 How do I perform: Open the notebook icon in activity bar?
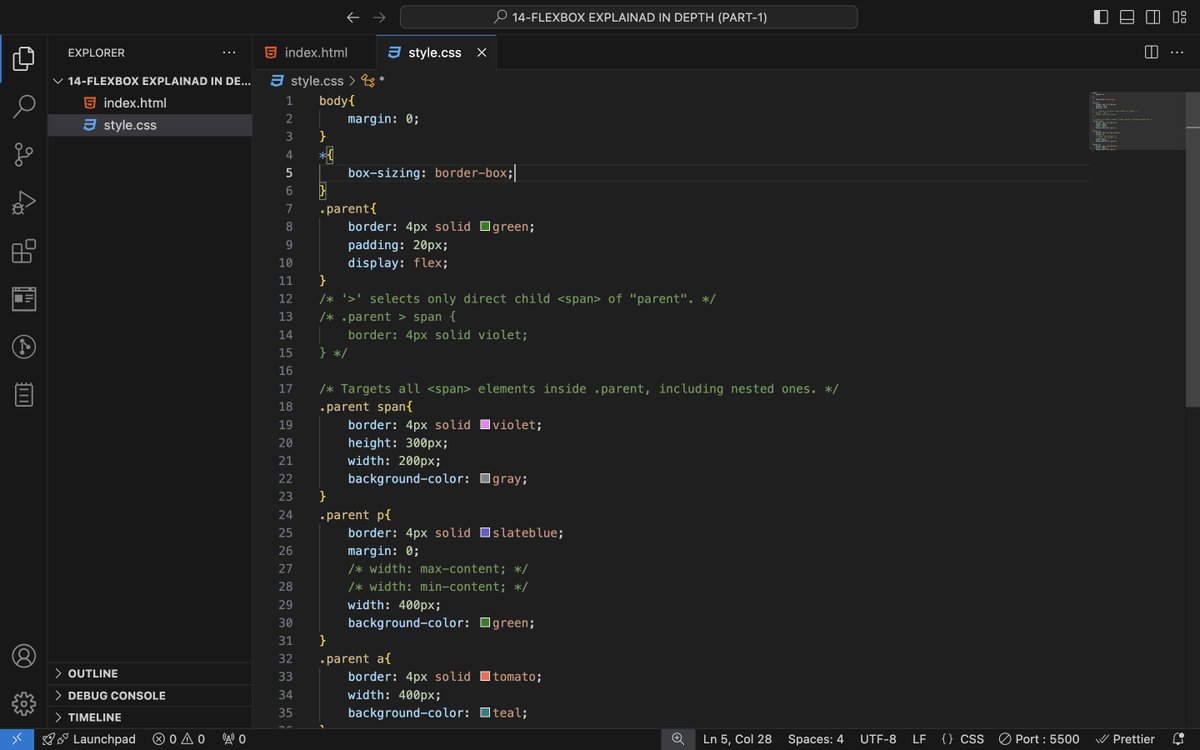click(x=24, y=395)
